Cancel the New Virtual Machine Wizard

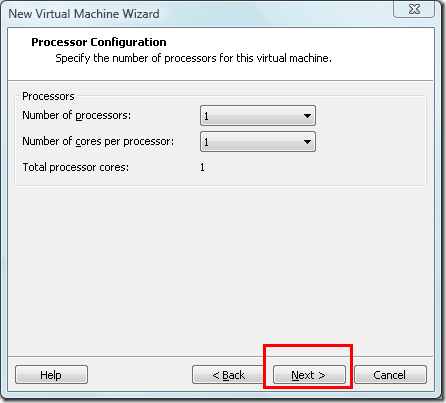390,375
